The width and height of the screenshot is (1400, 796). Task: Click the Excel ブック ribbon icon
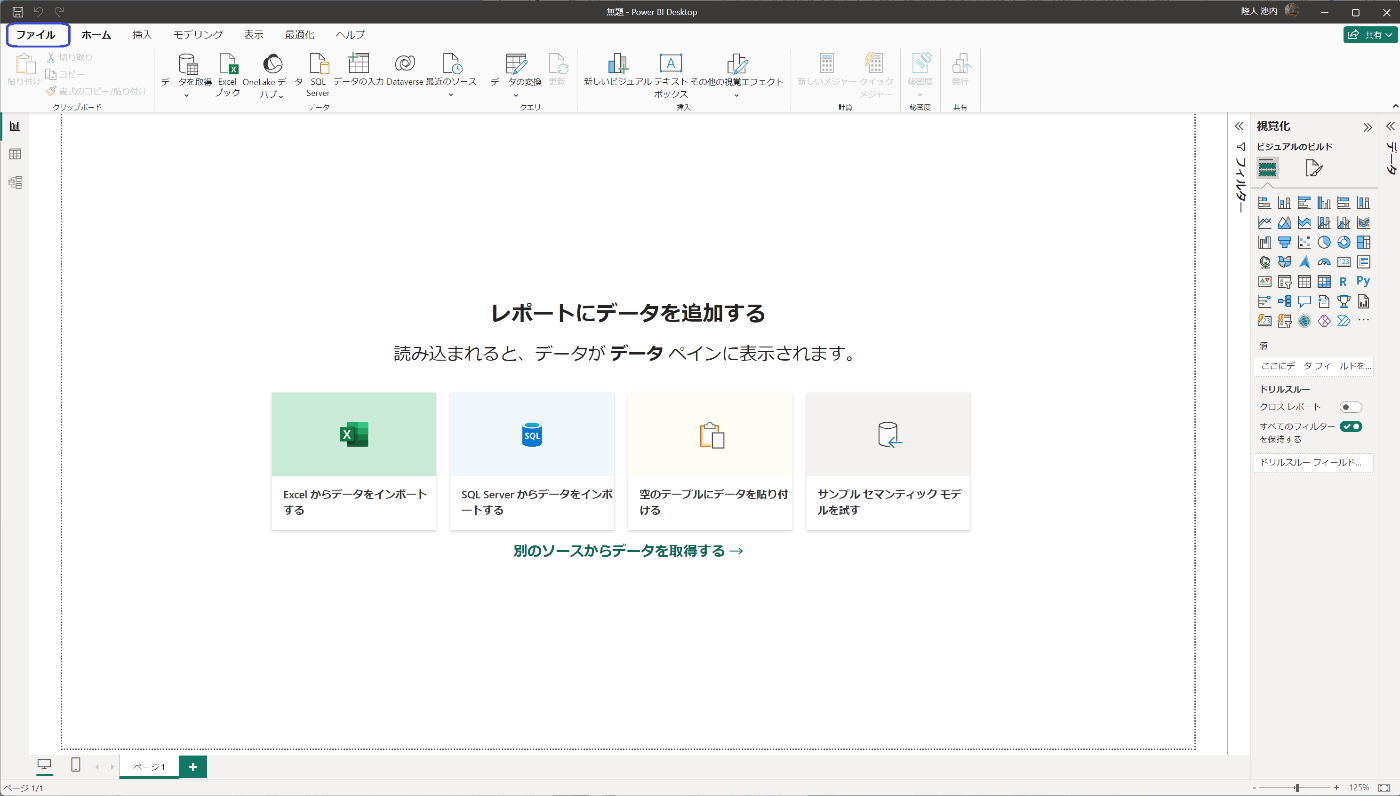click(228, 75)
